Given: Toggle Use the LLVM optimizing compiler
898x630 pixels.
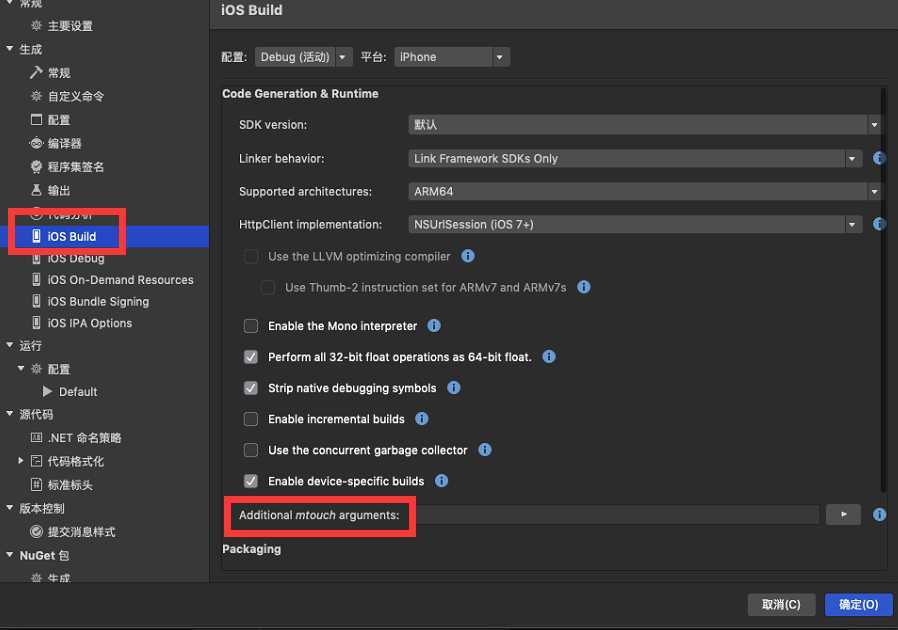Looking at the screenshot, I should coord(251,256).
